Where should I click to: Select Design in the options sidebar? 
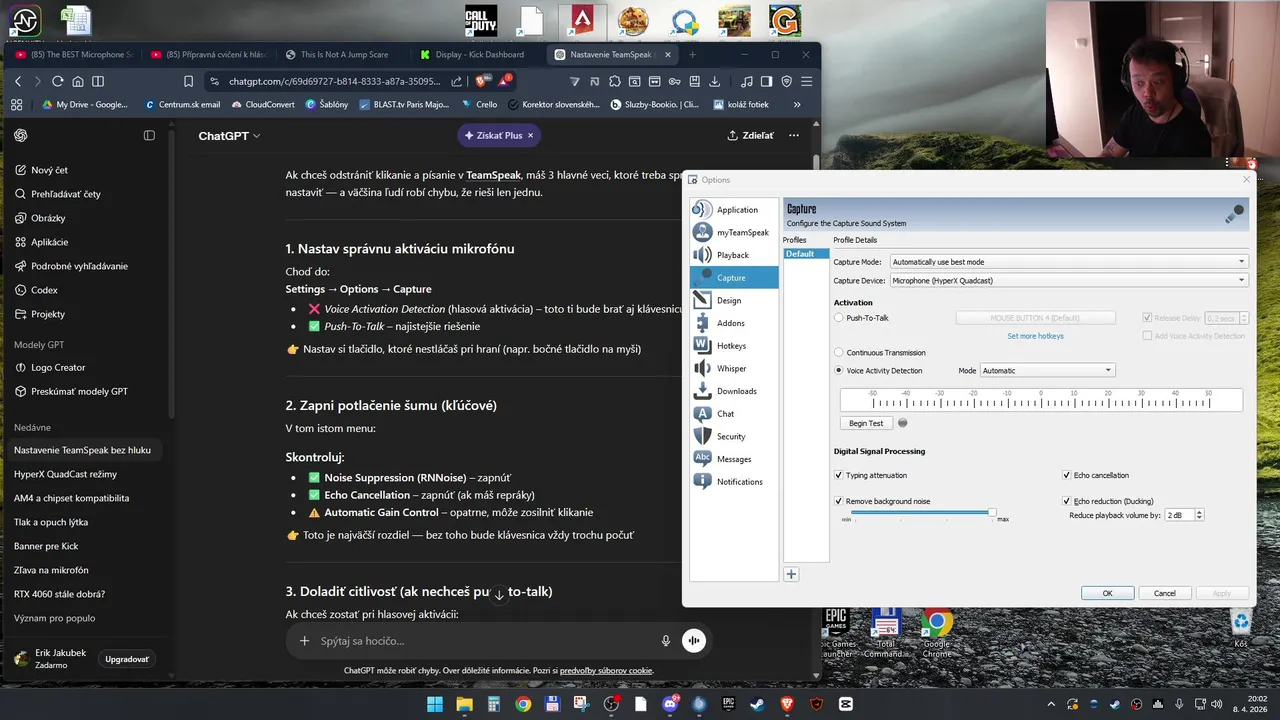point(735,300)
